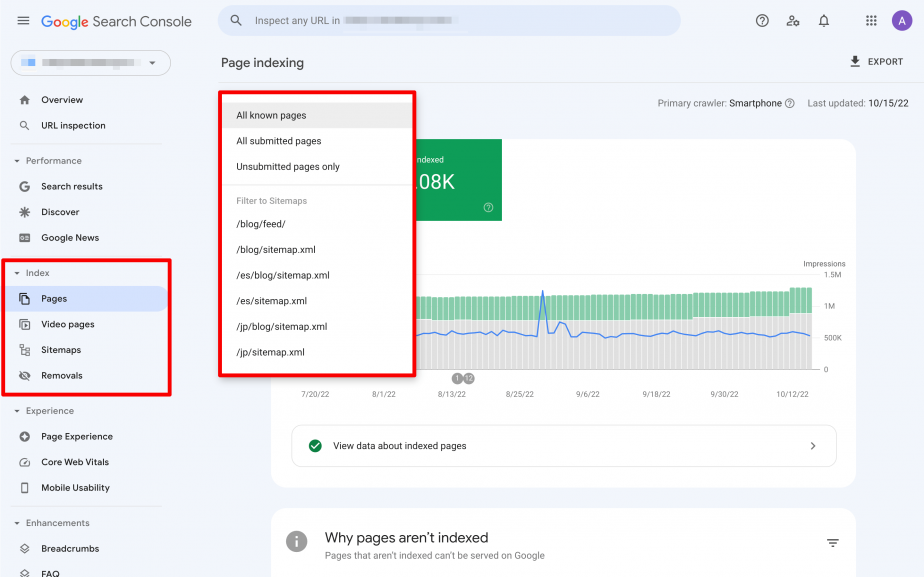Select All known pages option
The width and height of the screenshot is (924, 577).
[x=317, y=116]
